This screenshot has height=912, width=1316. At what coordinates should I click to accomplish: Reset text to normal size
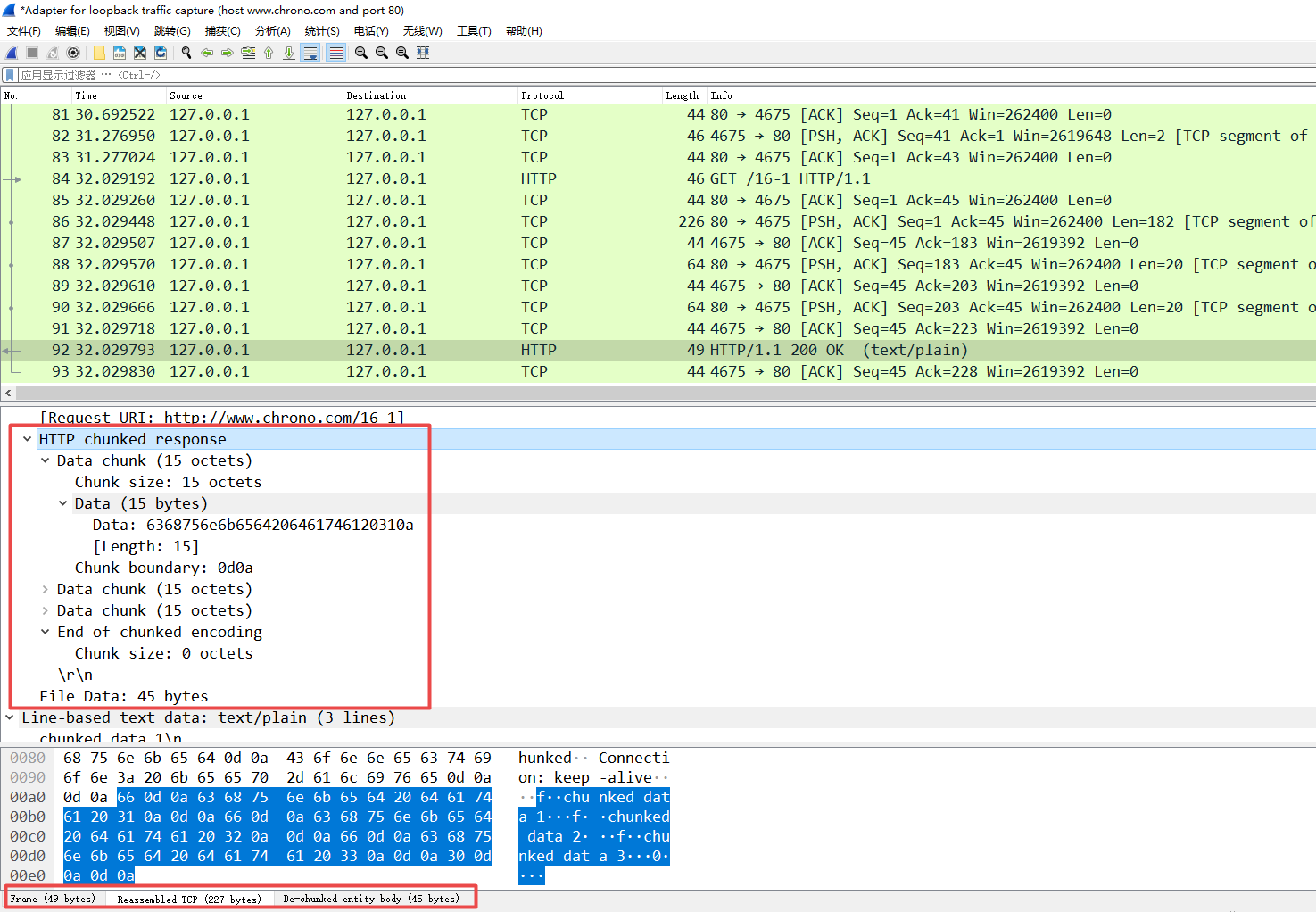402,53
